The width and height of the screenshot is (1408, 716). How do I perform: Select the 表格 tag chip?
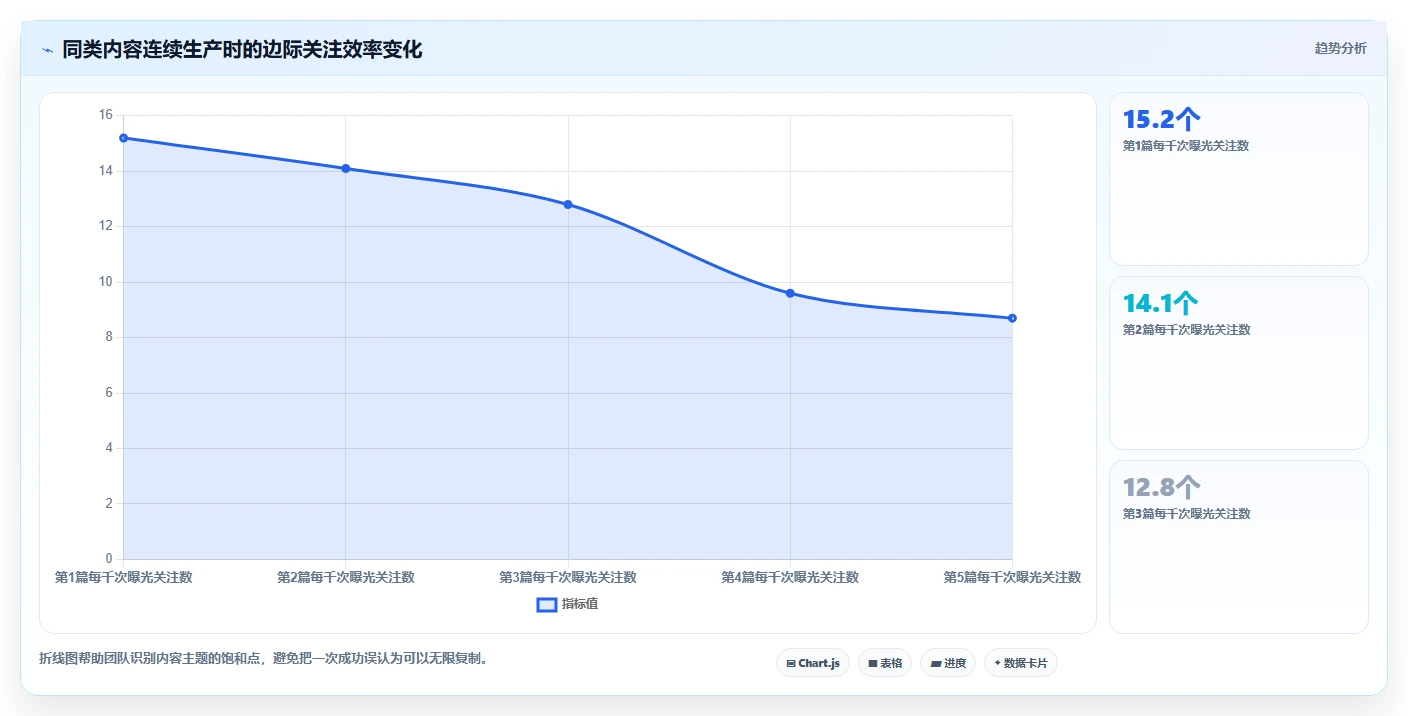885,663
